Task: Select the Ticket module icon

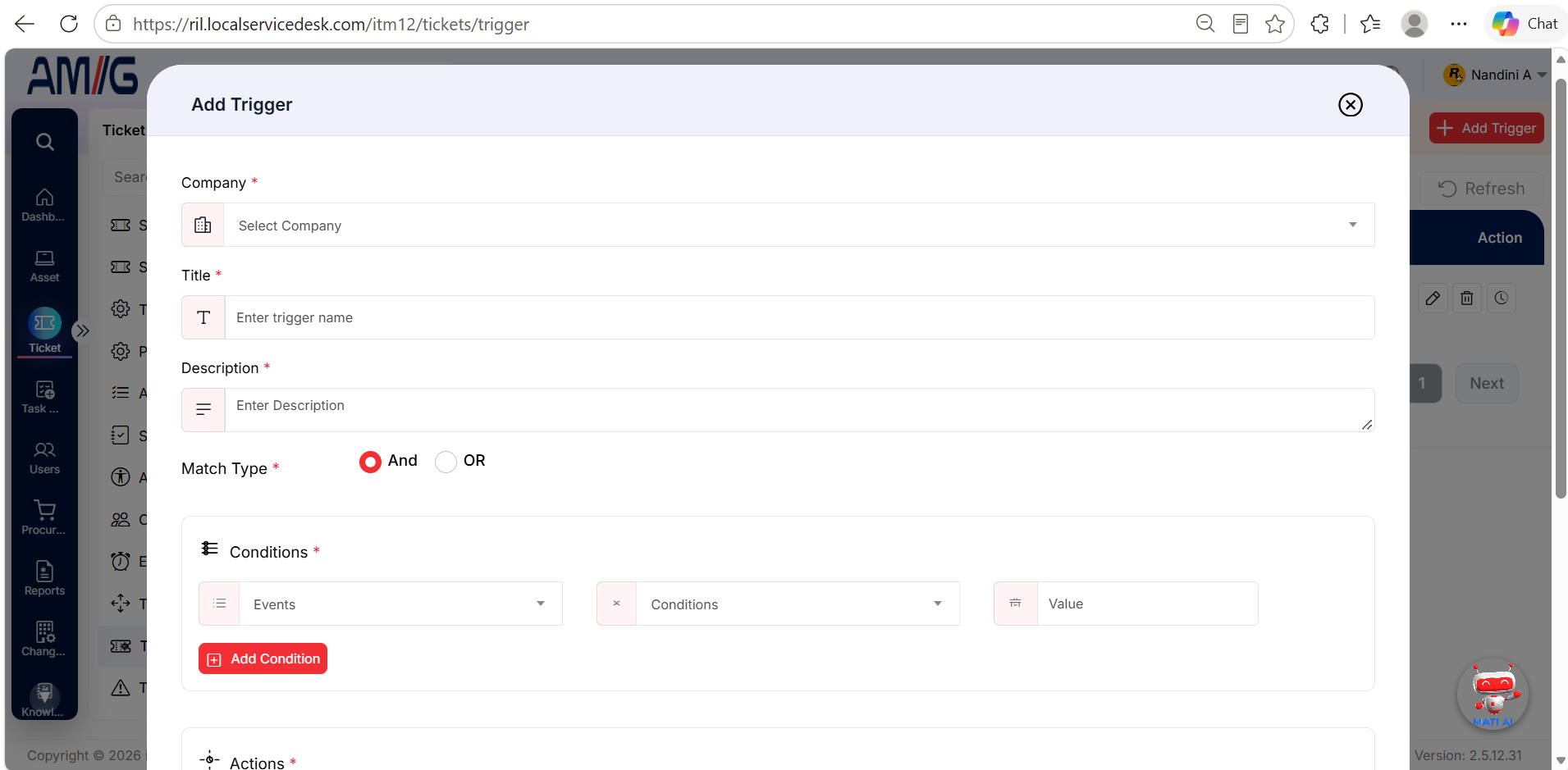Action: tap(44, 324)
